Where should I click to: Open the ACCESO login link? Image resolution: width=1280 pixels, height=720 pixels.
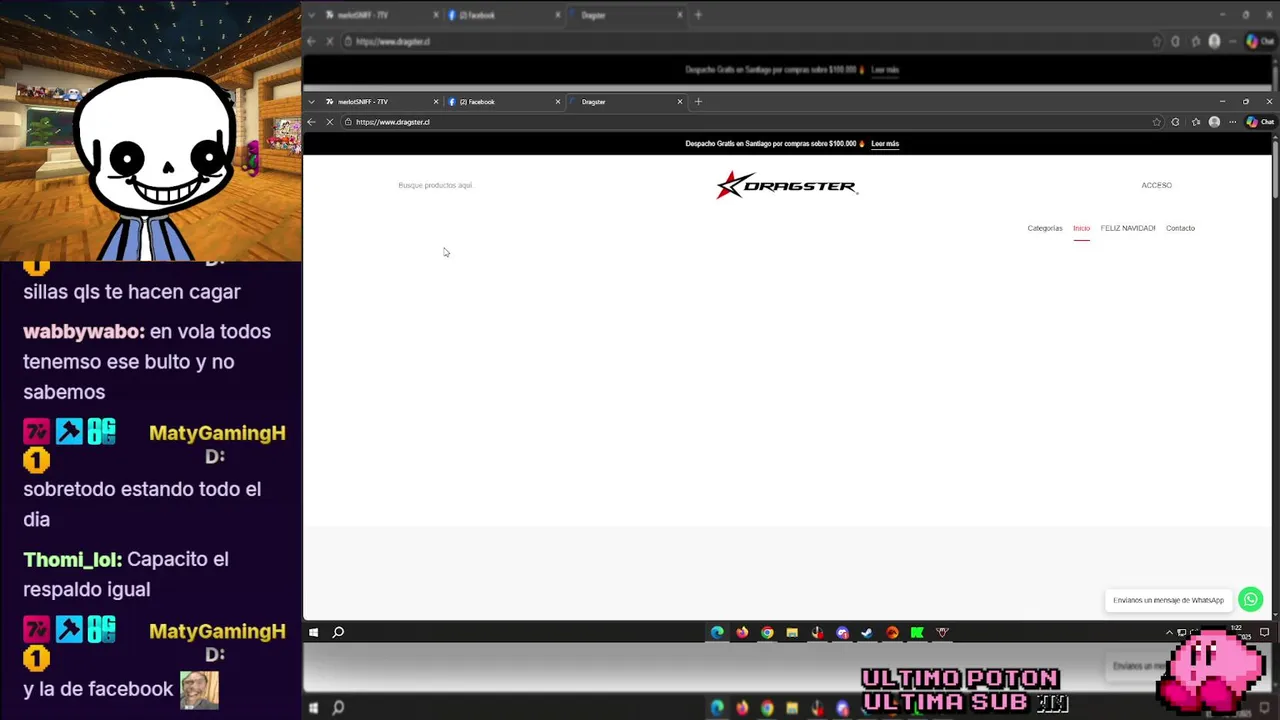click(1157, 185)
